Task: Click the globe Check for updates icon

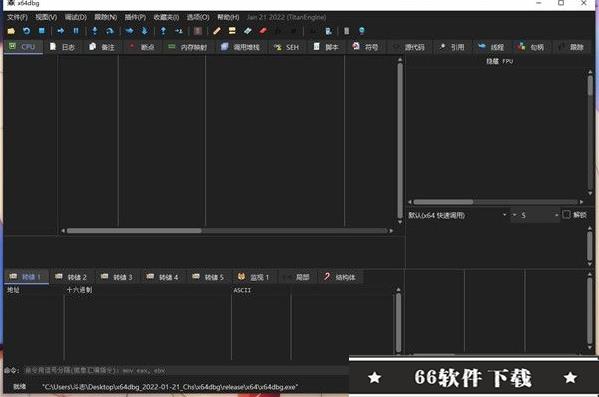Action: [361, 31]
